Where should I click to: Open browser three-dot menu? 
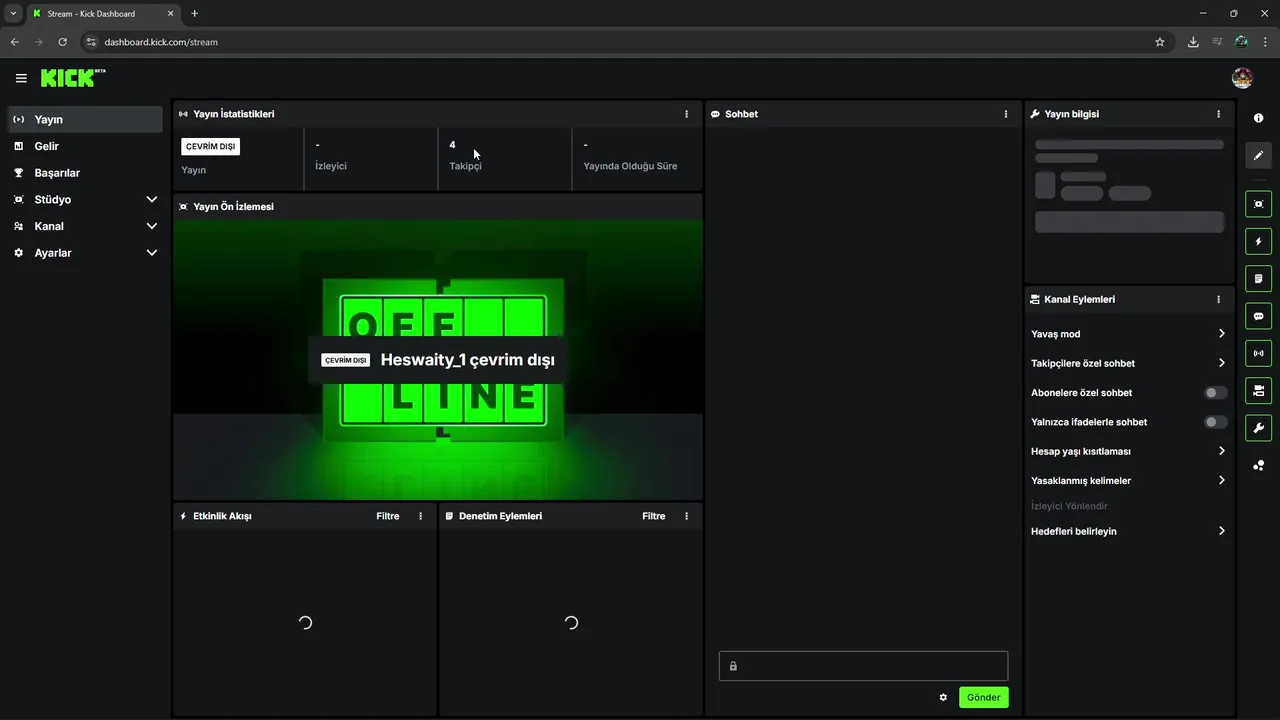1265,42
